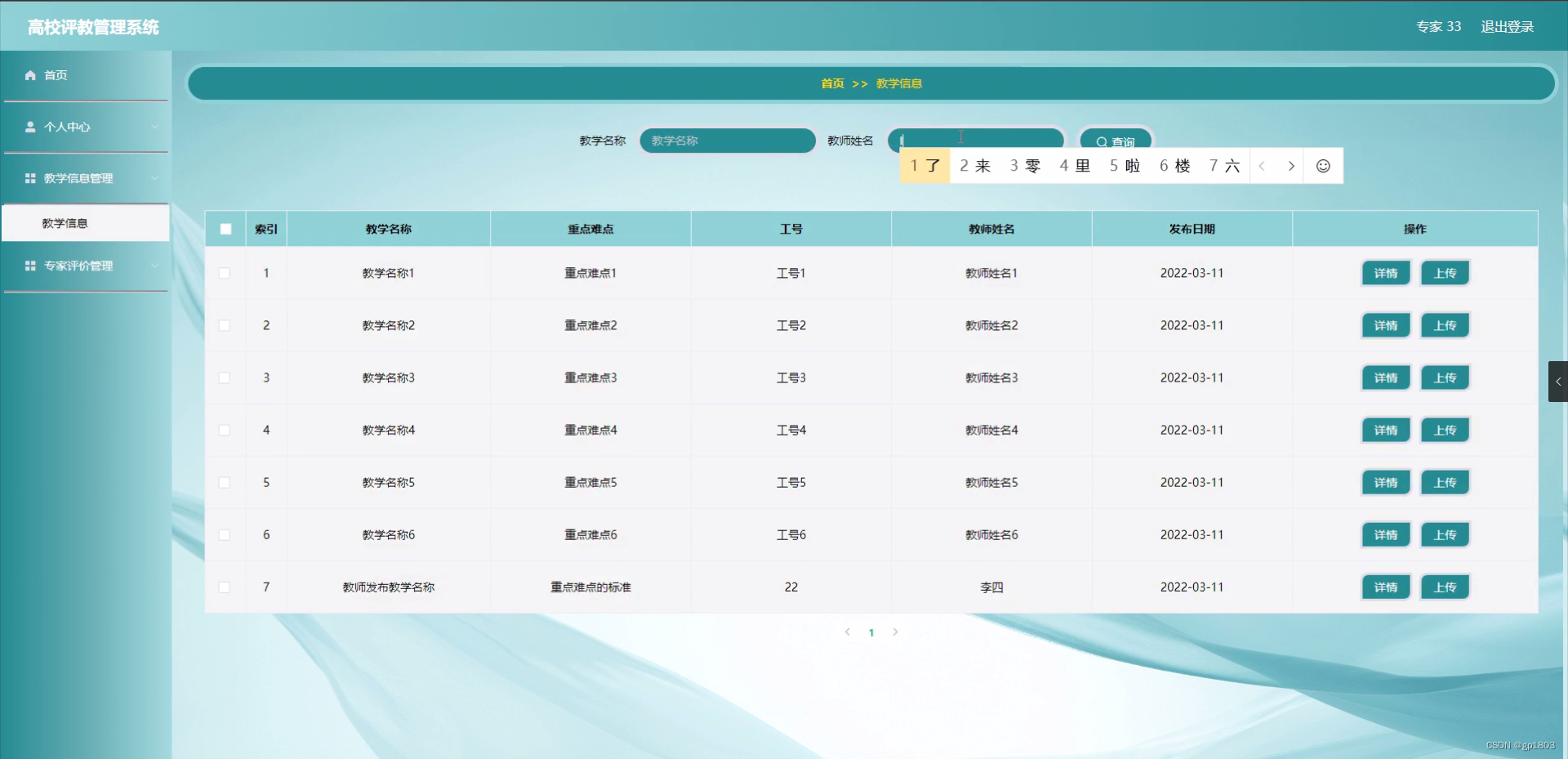Click the 退出登录 link at top right
The image size is (1568, 759).
[1507, 26]
